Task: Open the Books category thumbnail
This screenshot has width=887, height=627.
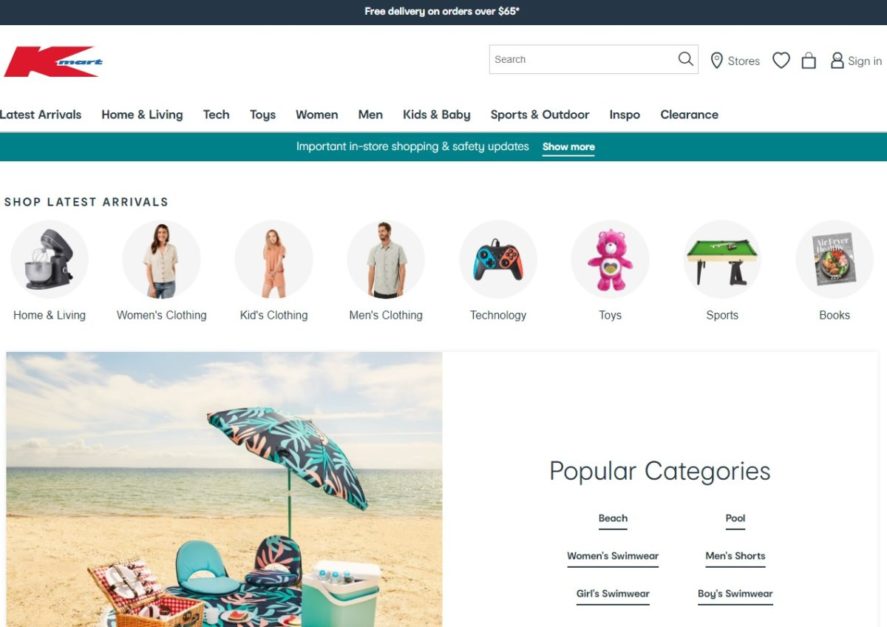Action: 834,259
